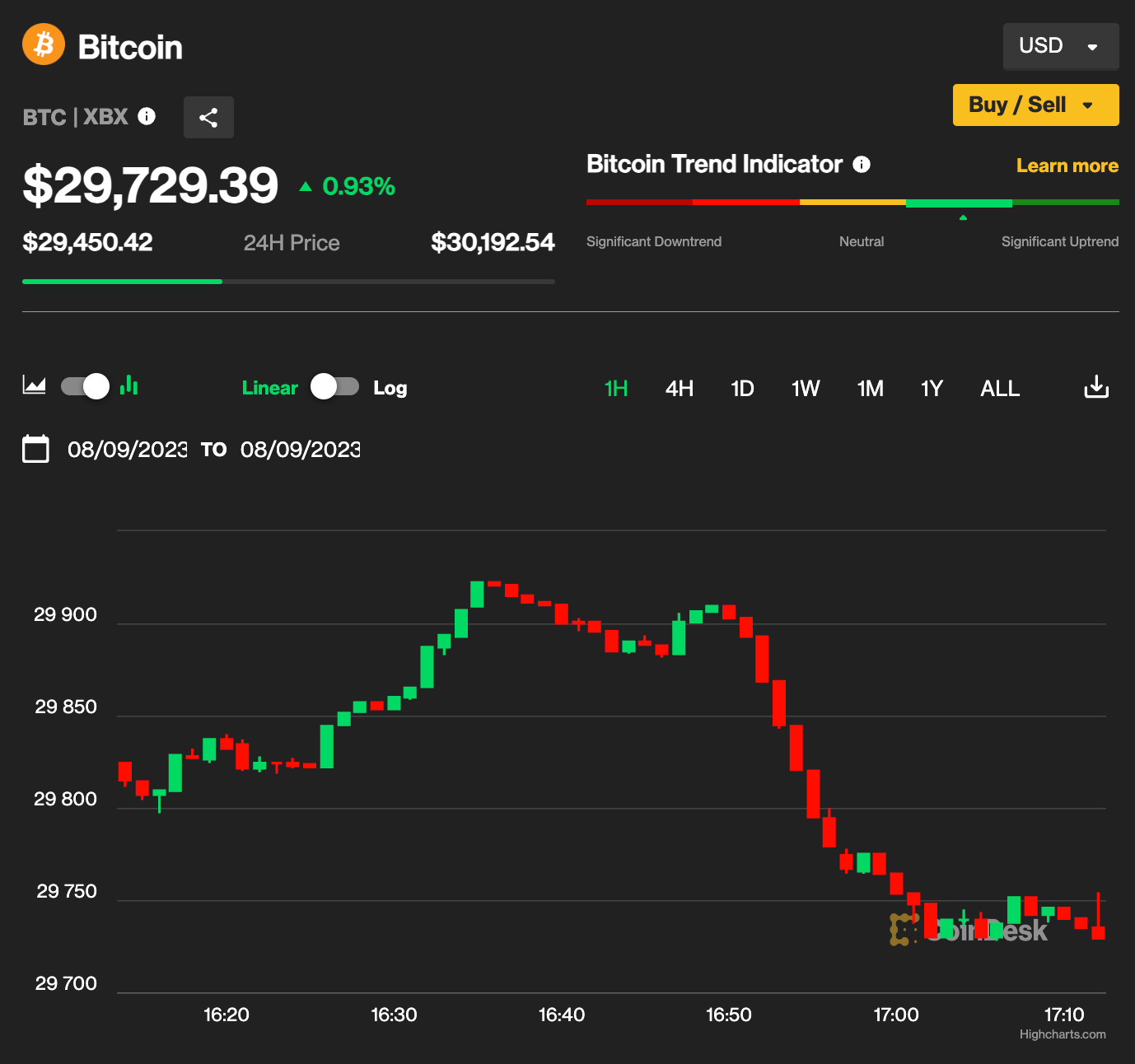Click the info icon next to BTC | XBX
This screenshot has height=1064, width=1135.
147,116
